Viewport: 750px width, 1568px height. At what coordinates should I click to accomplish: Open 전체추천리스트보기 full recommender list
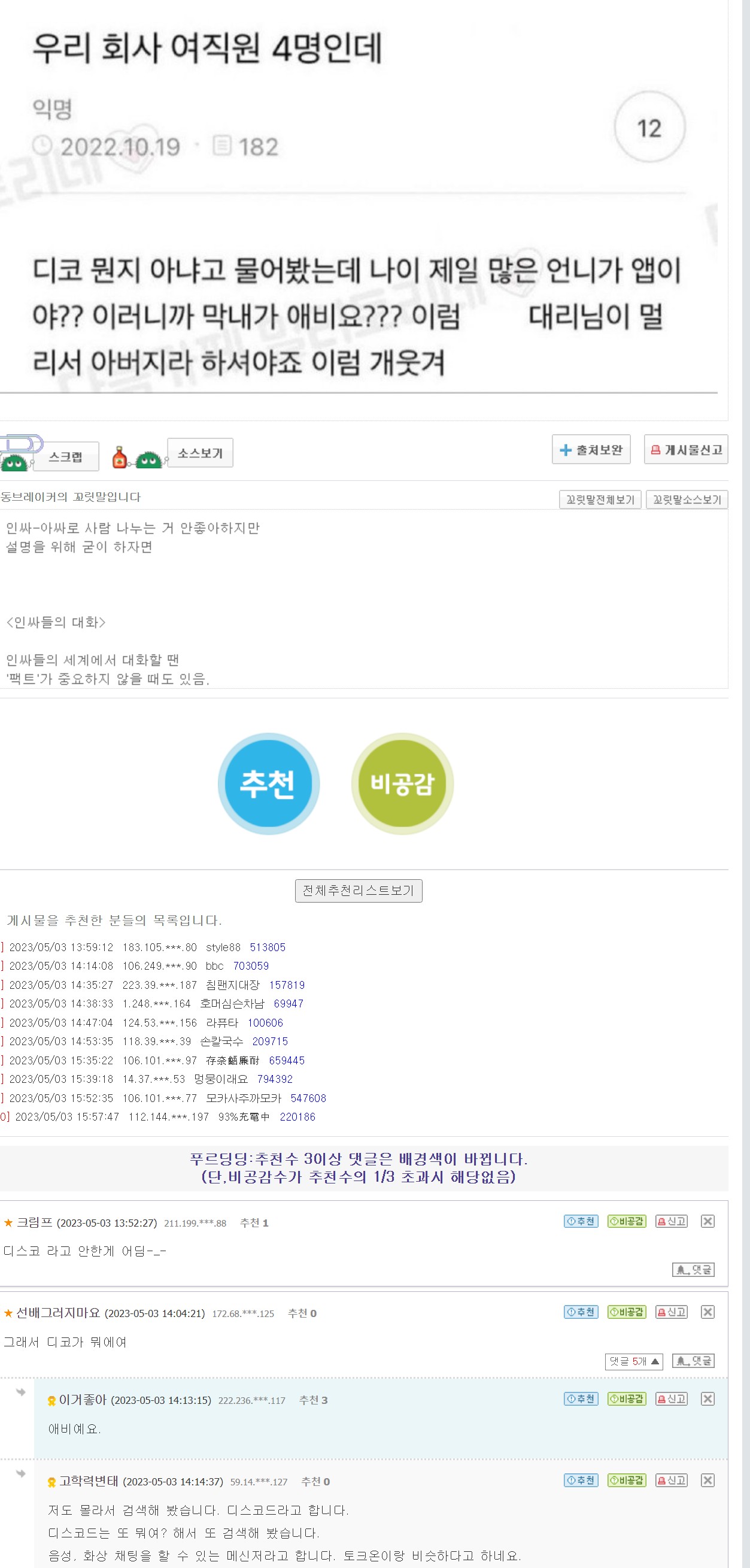pos(359,891)
